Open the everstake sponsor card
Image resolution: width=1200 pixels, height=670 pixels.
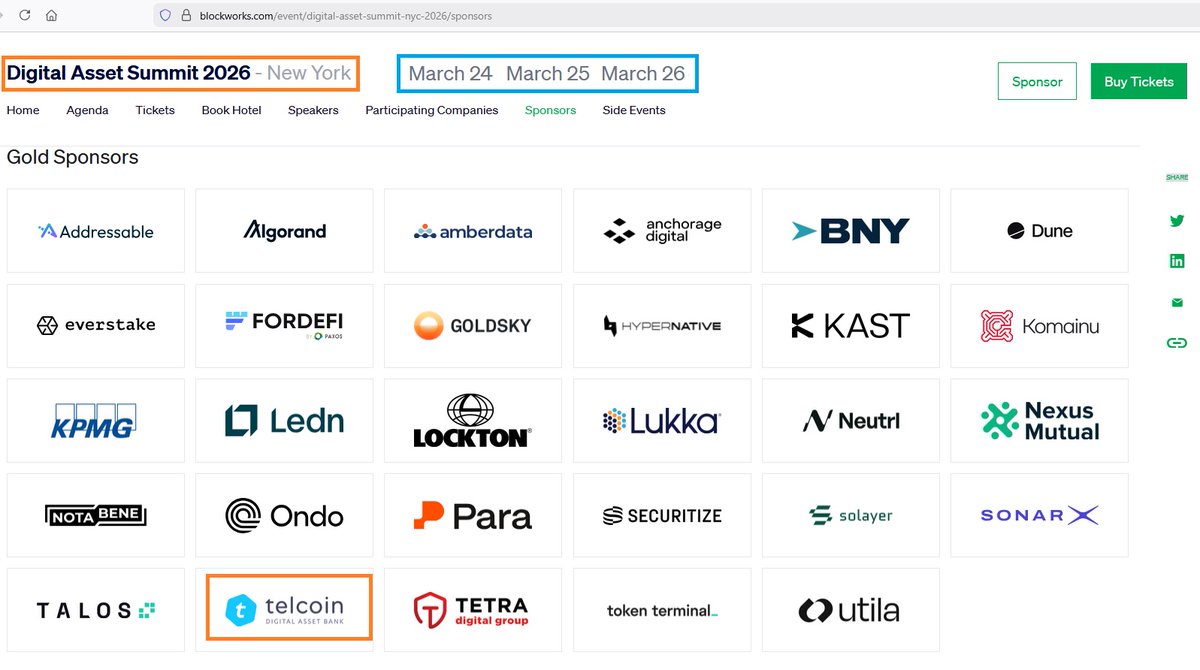pos(96,325)
